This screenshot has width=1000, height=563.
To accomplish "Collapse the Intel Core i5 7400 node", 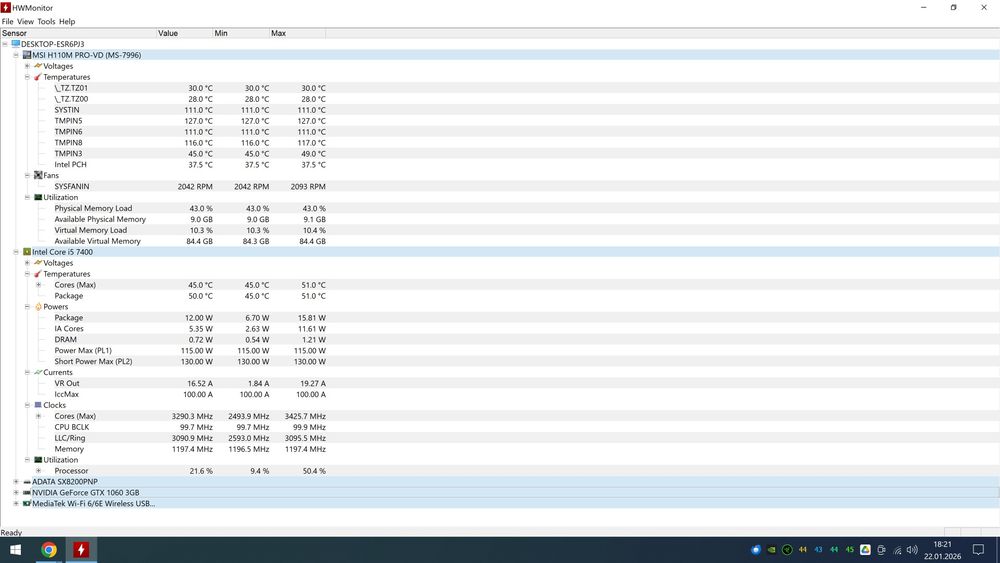I will (16, 252).
